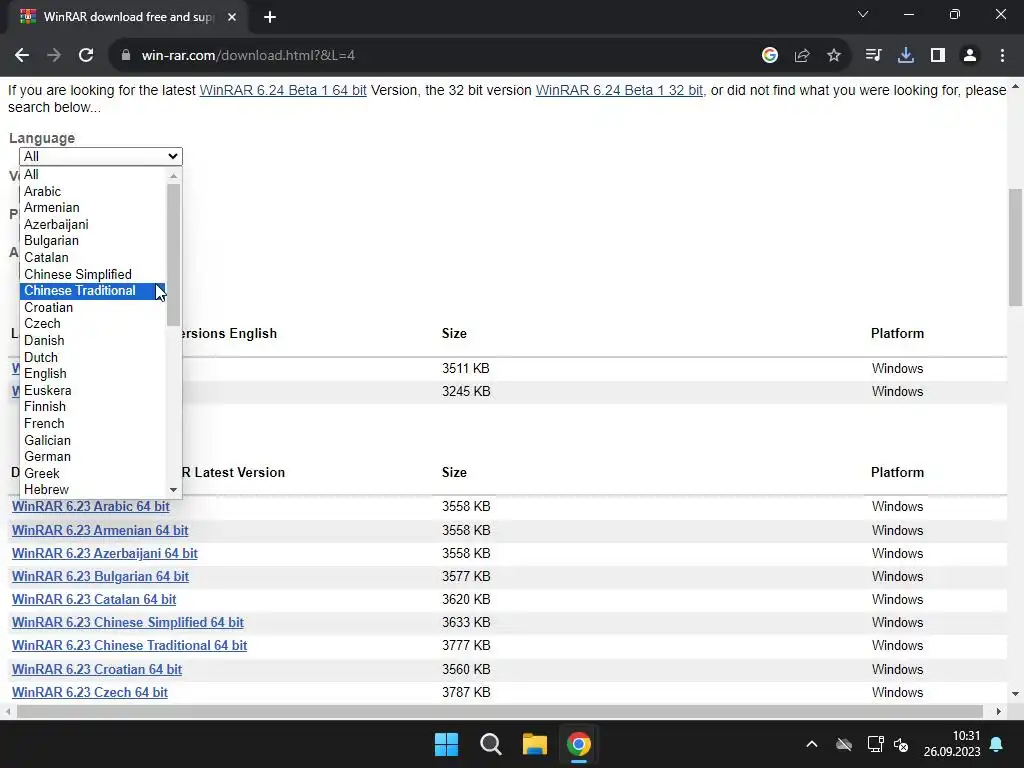Click the 3787 KB size cell
This screenshot has height=768, width=1024.
point(466,692)
